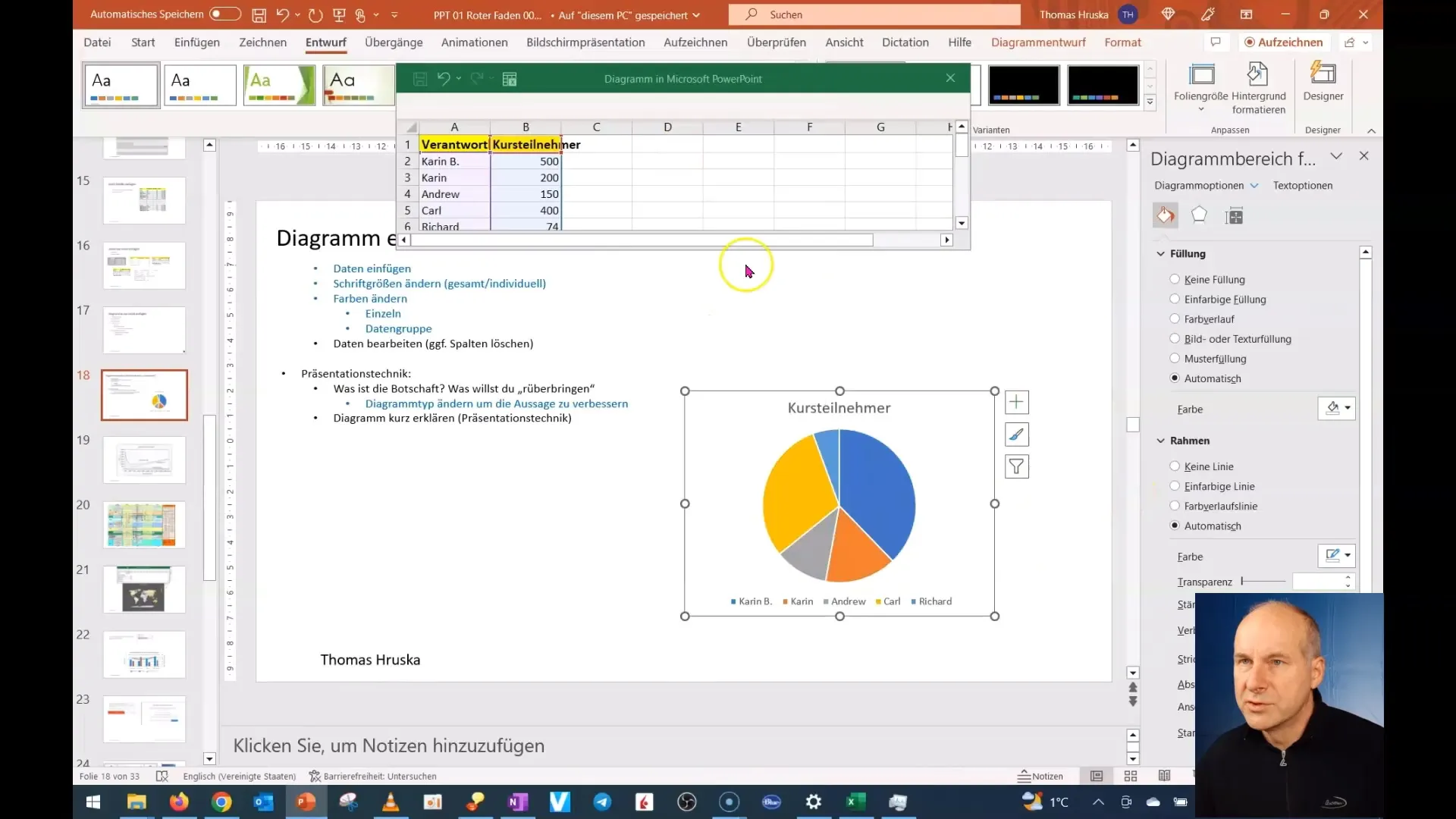Select the table/grid icon in diagram toolbar
Screen dimensions: 1456x819
pos(511,78)
